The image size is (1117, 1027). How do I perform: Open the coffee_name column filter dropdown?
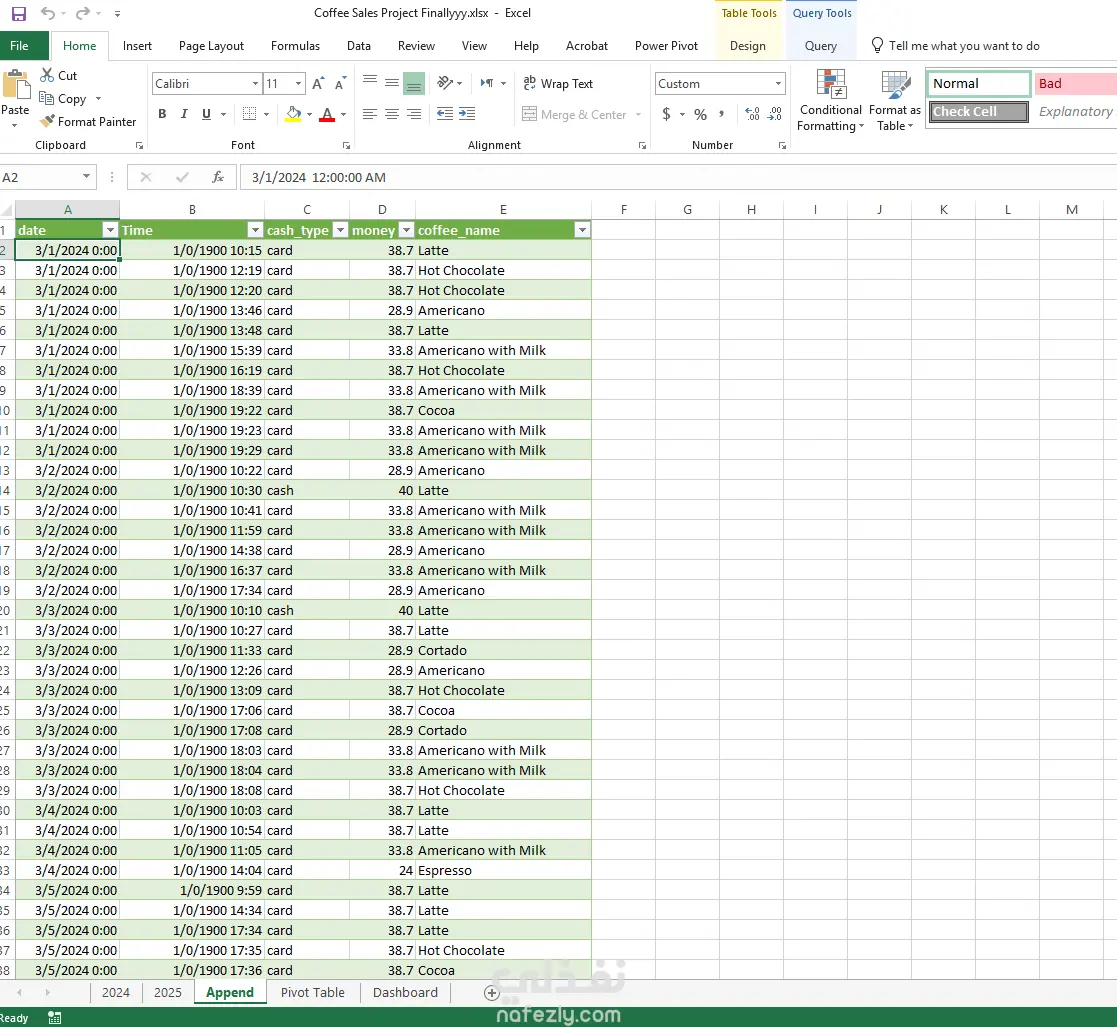point(582,230)
